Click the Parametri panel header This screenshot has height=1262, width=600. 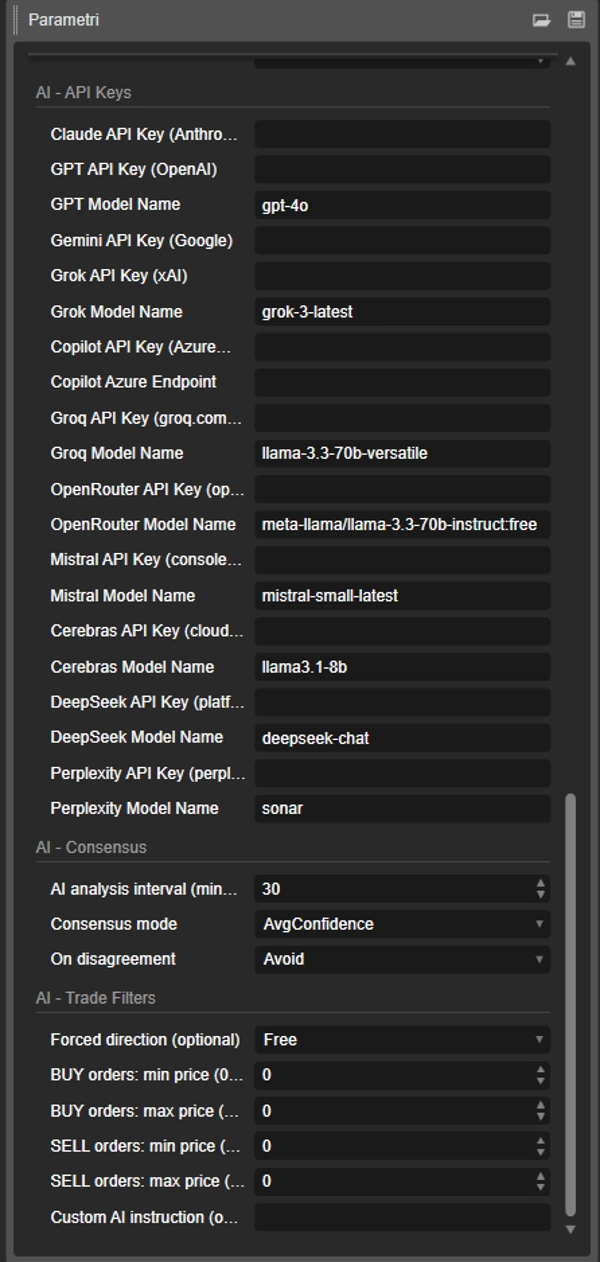[60, 18]
